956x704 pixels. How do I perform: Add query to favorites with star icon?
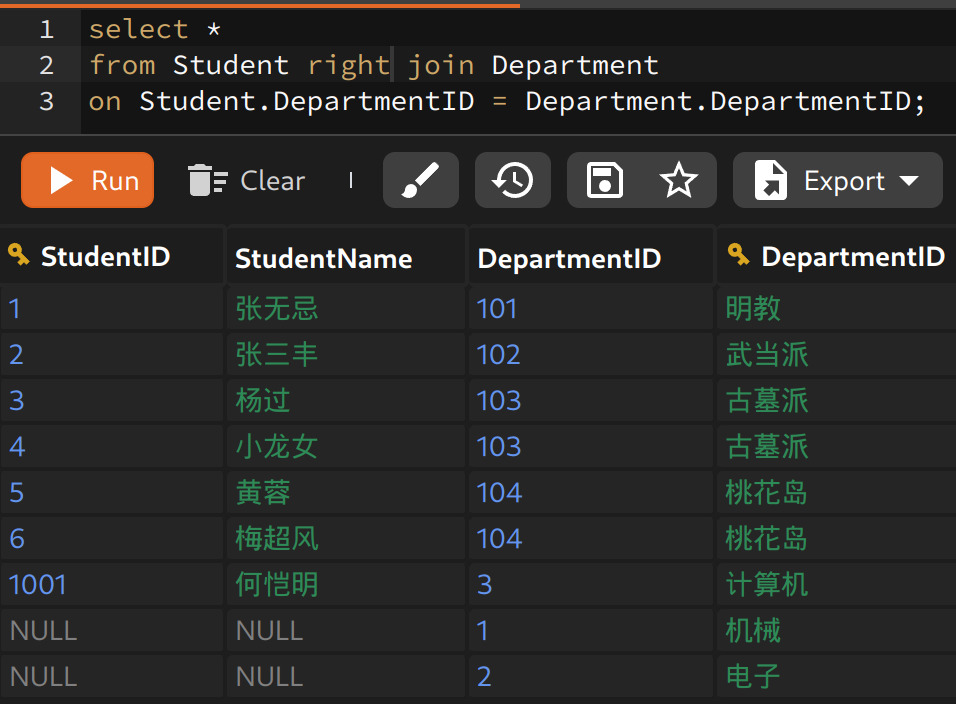pos(679,181)
